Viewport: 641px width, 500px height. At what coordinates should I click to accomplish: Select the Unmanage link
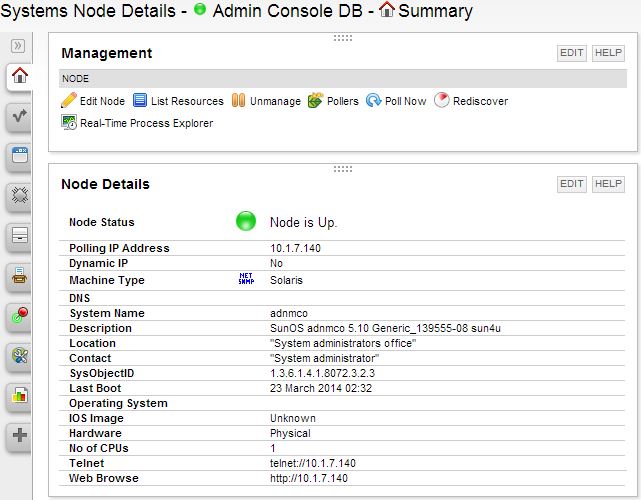[275, 101]
